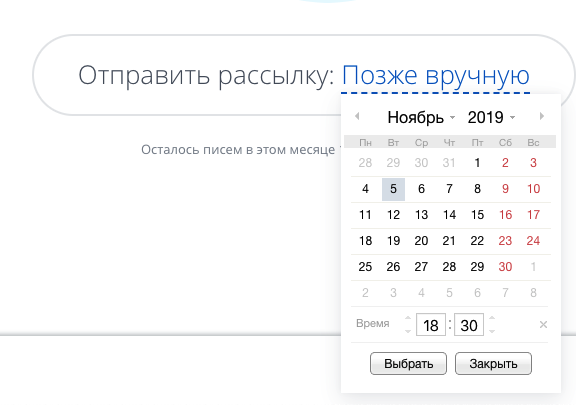The height and width of the screenshot is (405, 576).
Task: Click the Выбрать button
Action: [x=408, y=363]
